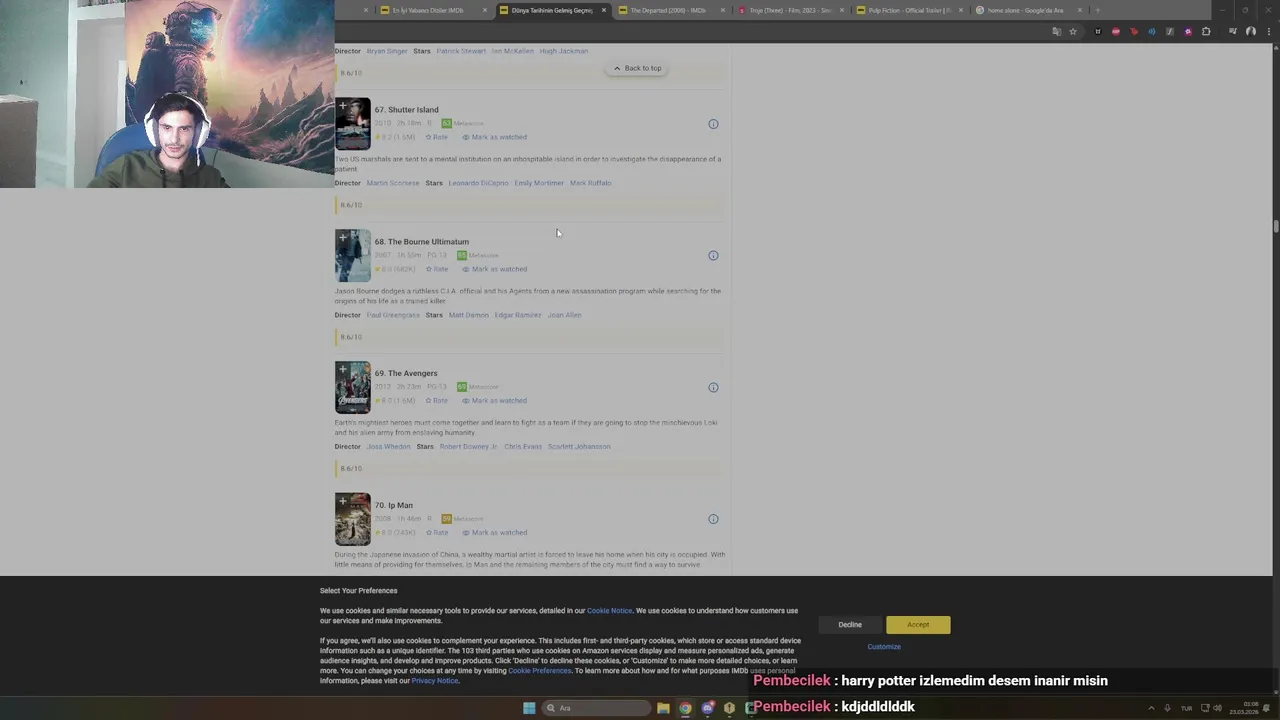Add The Bourne Ultimatum to watchlist via plus ribbon
The height and width of the screenshot is (720, 1280).
[342, 237]
